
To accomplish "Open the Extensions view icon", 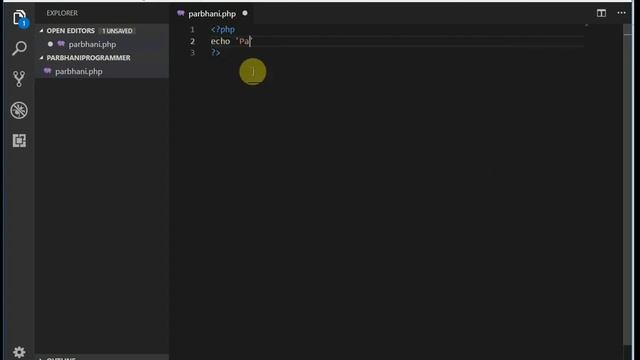I will pyautogui.click(x=19, y=141).
